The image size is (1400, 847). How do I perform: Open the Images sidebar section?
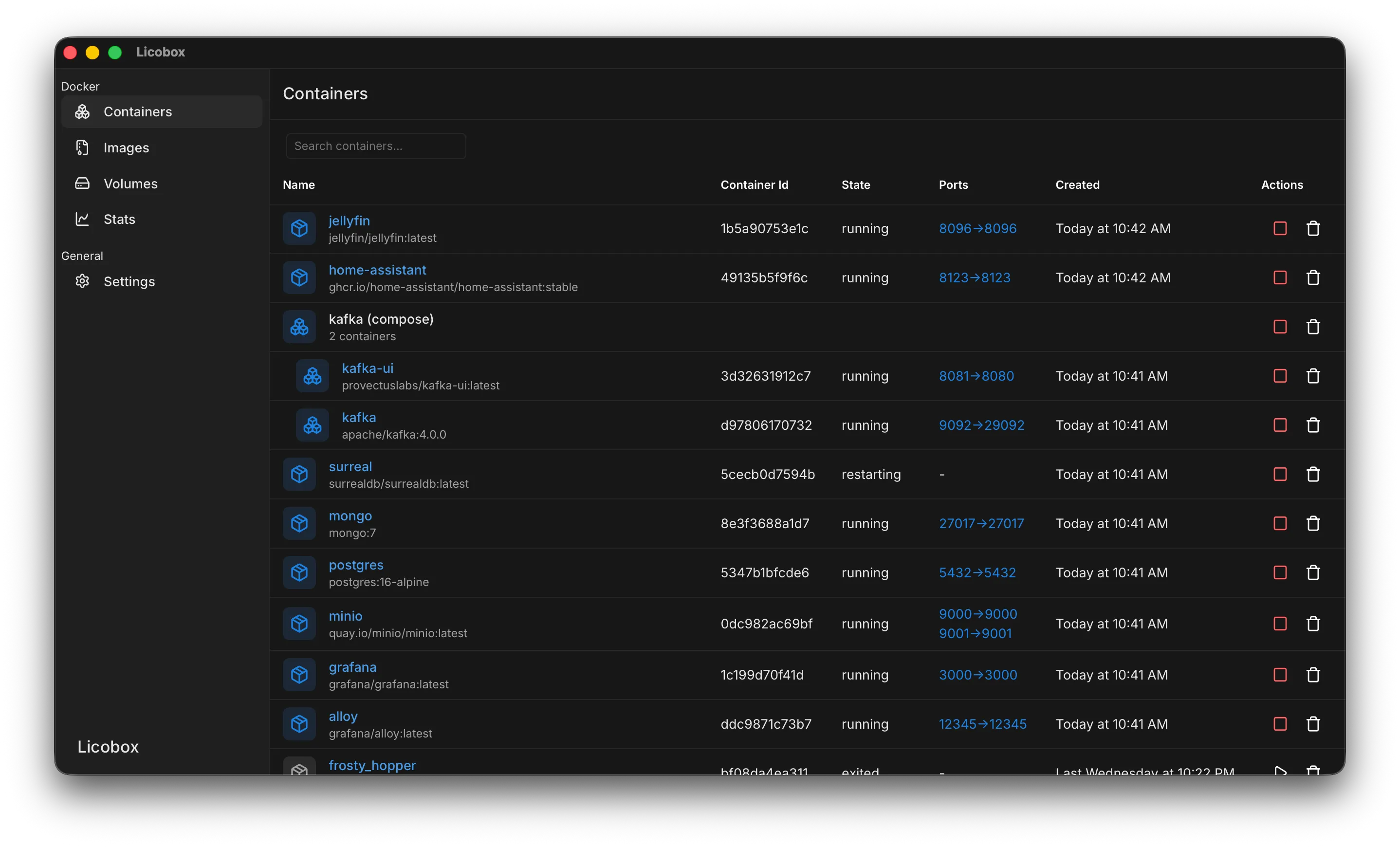pos(161,147)
